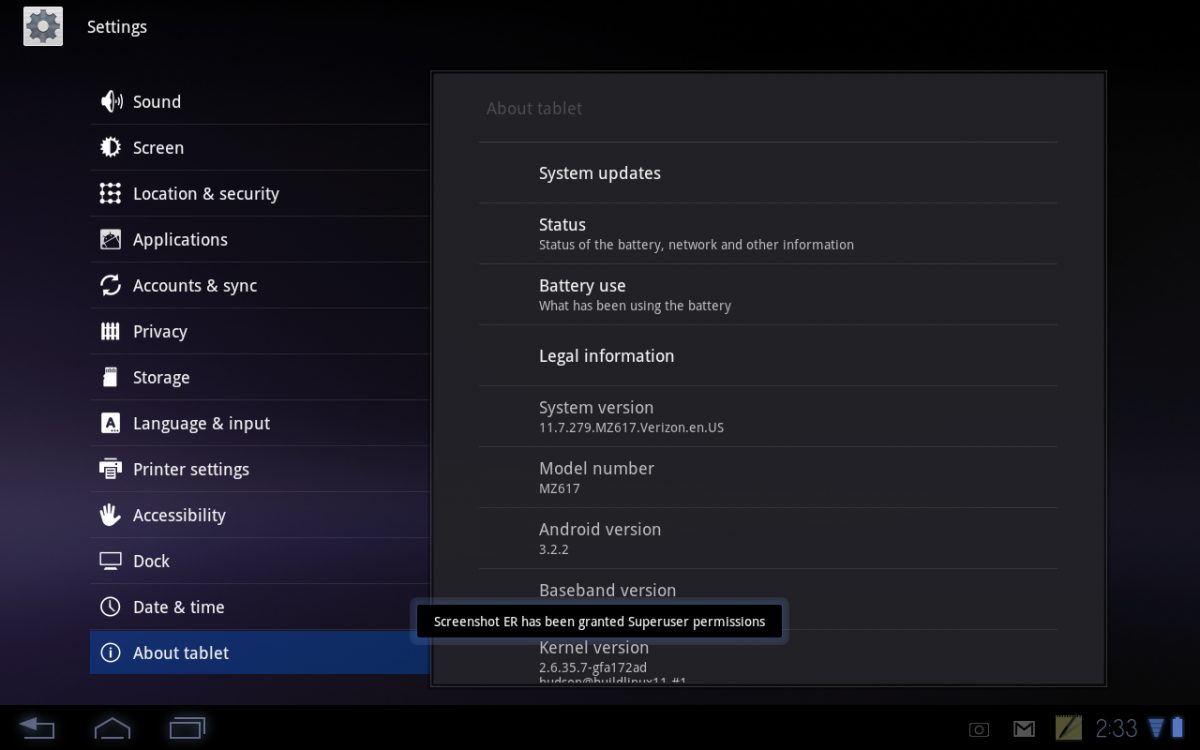
Task: Tap the Location & security grid icon
Action: click(x=111, y=194)
